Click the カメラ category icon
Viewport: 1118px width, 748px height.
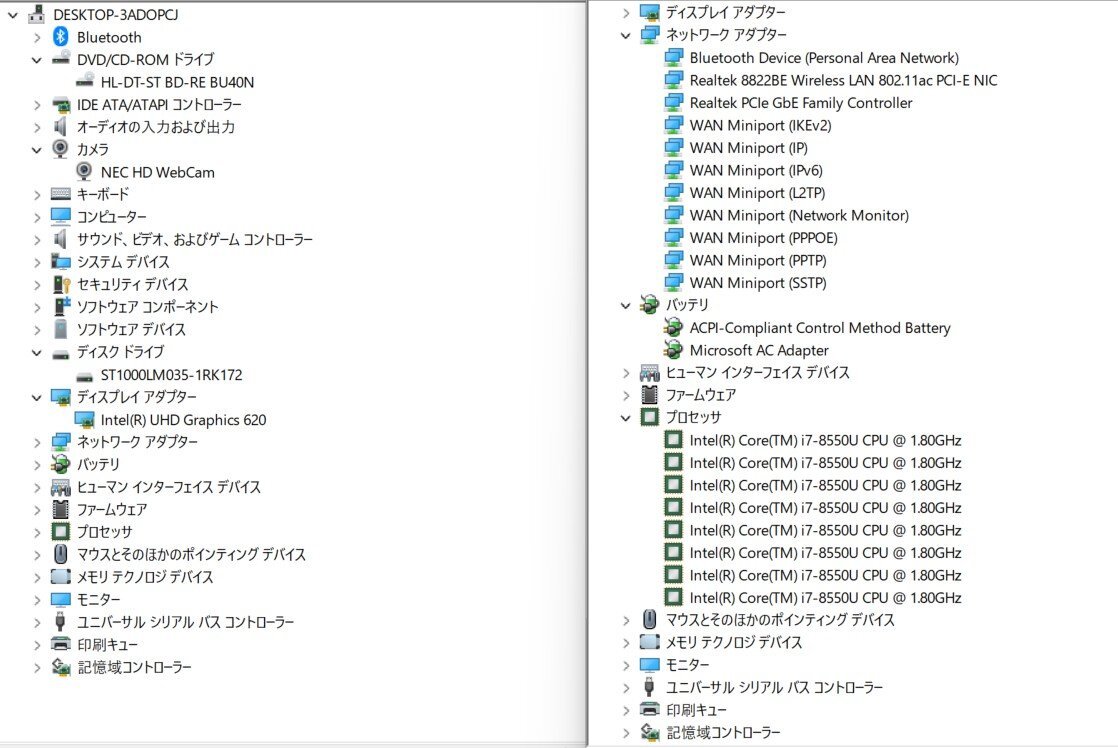(x=61, y=148)
